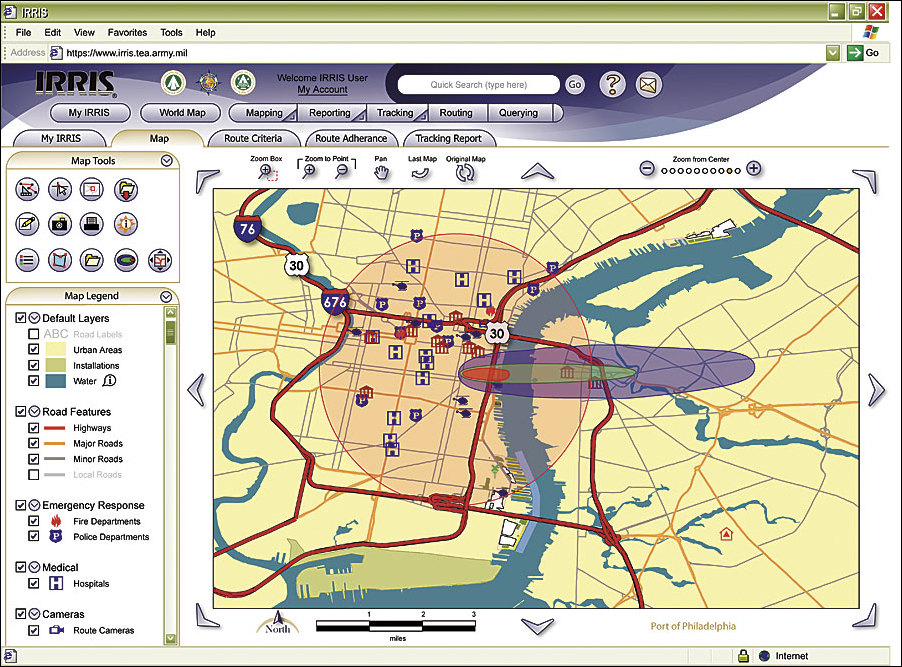This screenshot has width=902, height=667.
Task: Click the Water layer info icon
Action: click(x=109, y=380)
